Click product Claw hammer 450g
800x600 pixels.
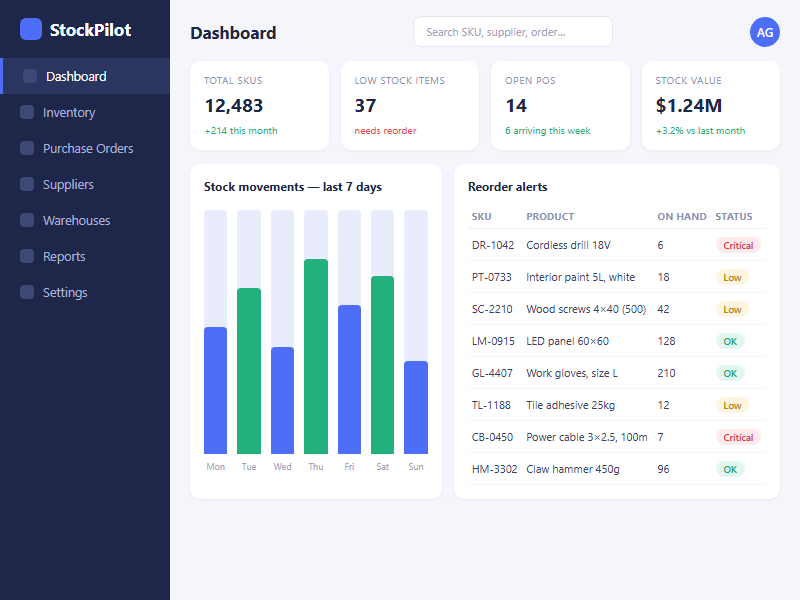click(x=573, y=469)
